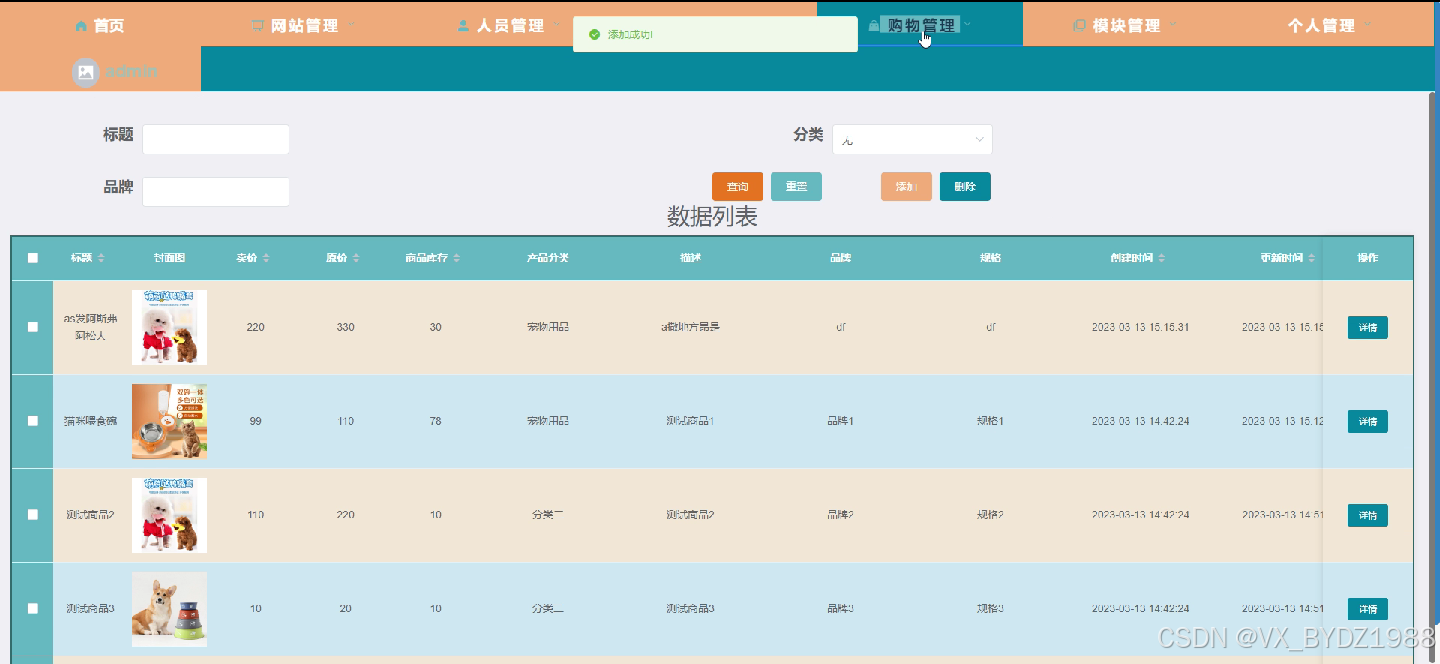Click the 数据列表 heading
This screenshot has width=1440, height=664.
(712, 217)
